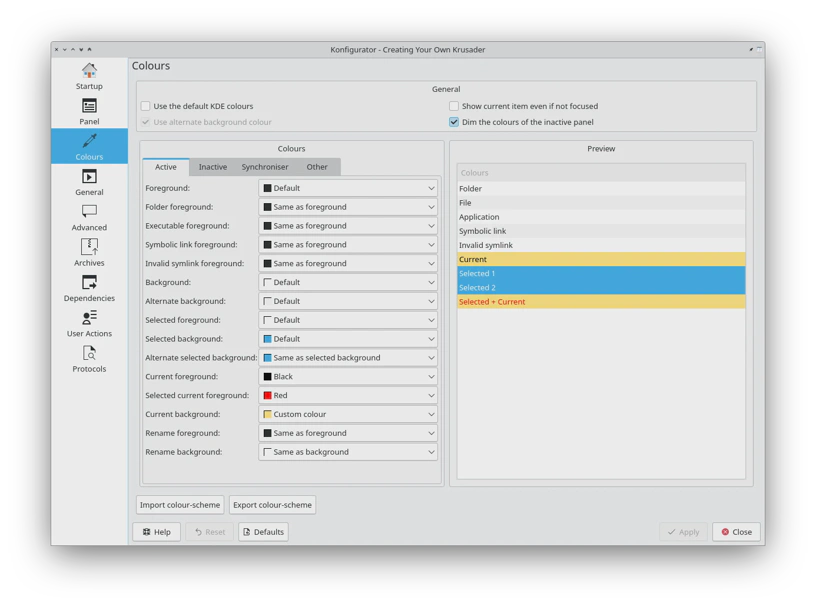Open the Selected background dropdown
816x606 pixels.
(x=348, y=339)
